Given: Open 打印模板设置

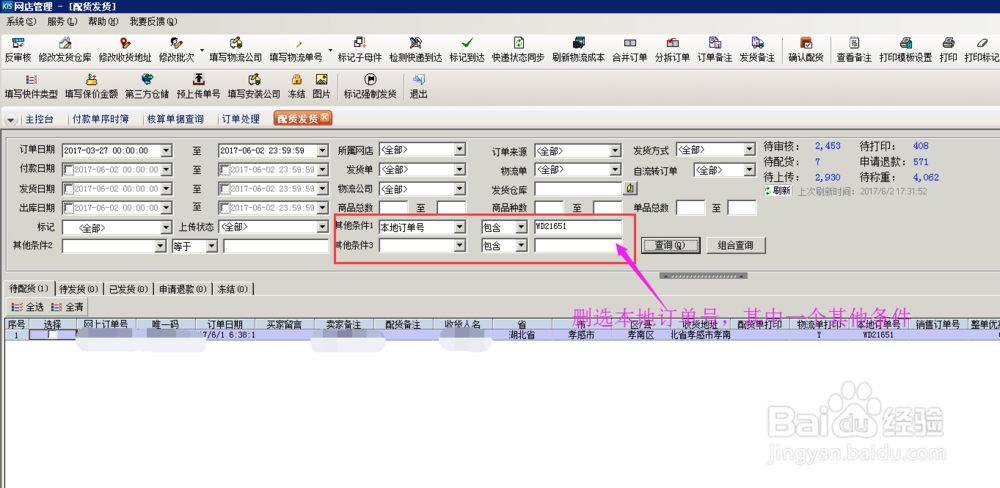Looking at the screenshot, I should pos(906,43).
